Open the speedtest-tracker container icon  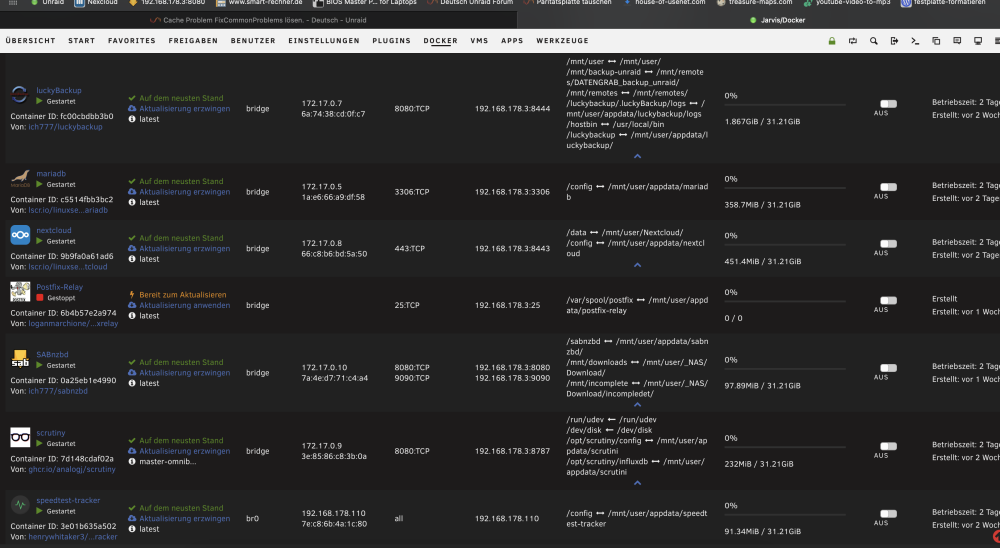point(20,505)
